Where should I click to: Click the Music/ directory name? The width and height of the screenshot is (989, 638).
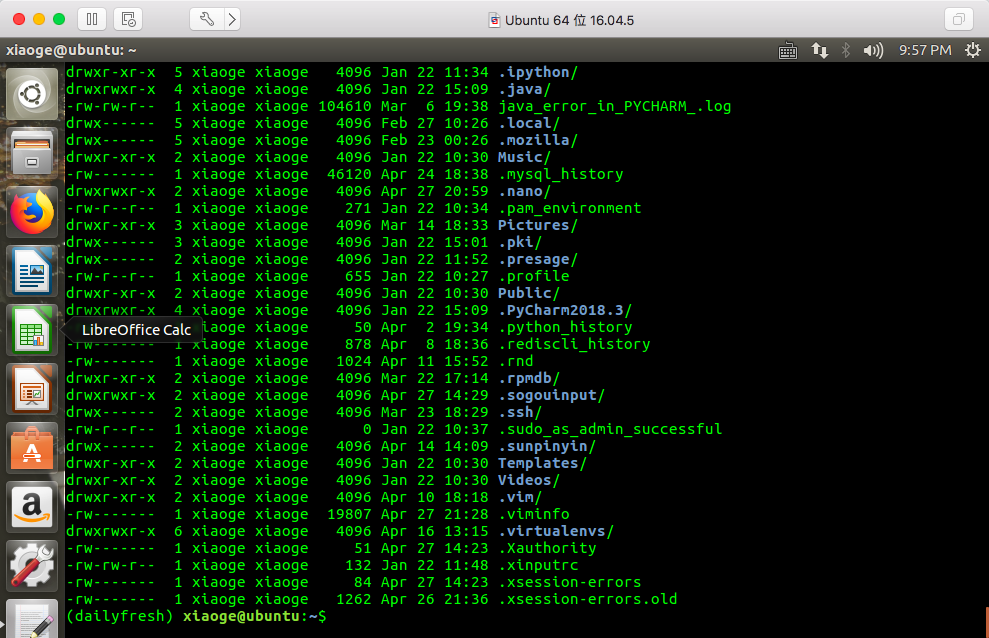(525, 158)
